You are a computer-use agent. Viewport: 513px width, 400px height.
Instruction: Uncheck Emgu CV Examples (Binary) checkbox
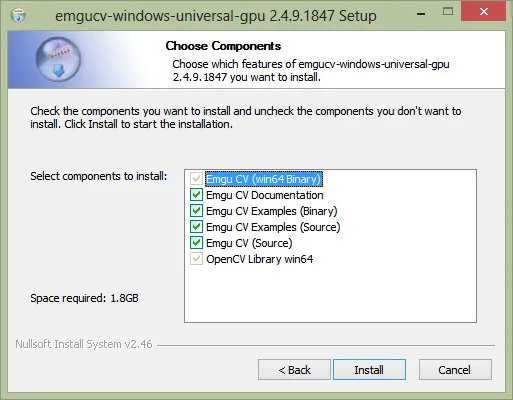(196, 211)
